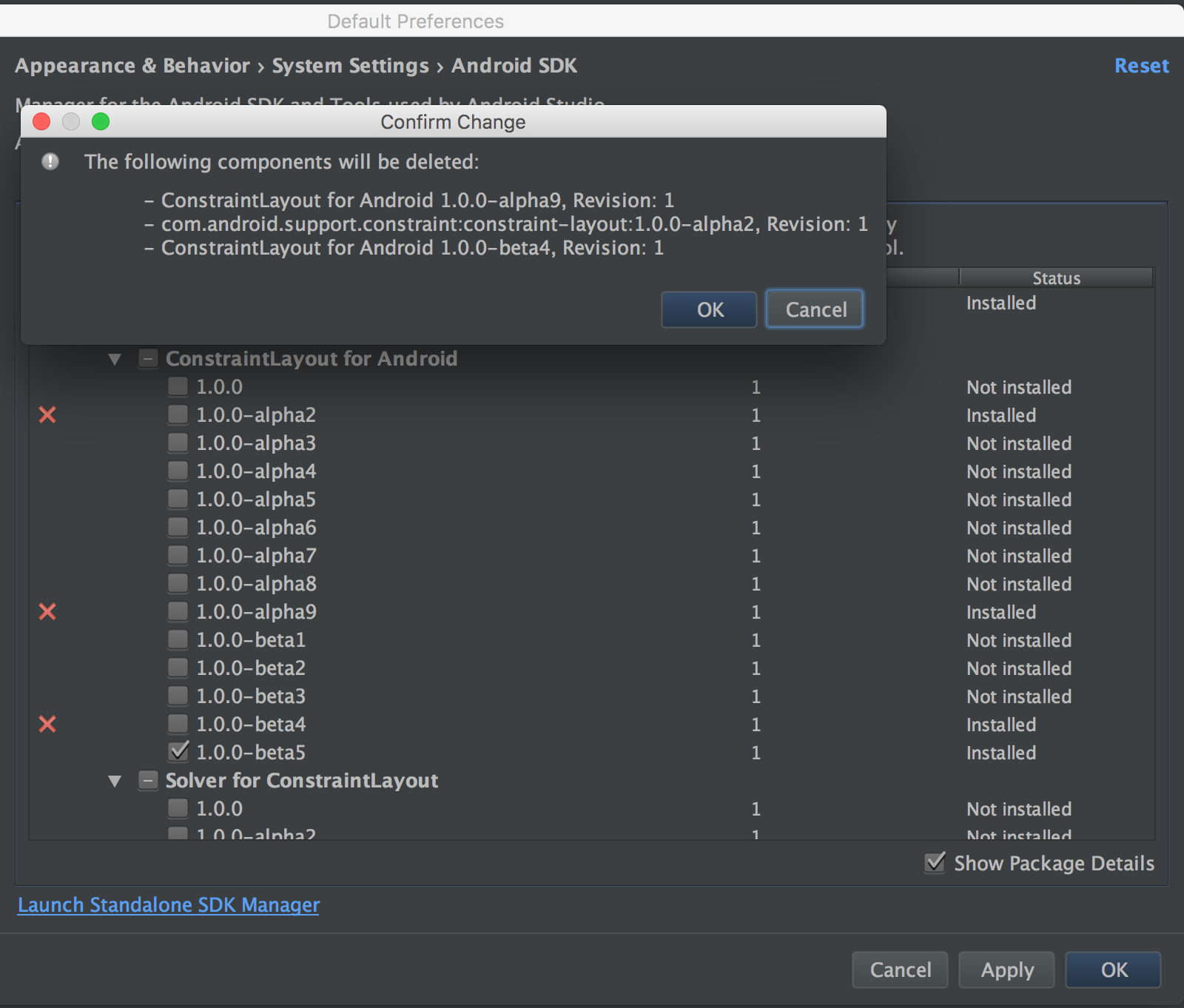The image size is (1184, 1008).
Task: Click the Status column header
Action: 1056,278
